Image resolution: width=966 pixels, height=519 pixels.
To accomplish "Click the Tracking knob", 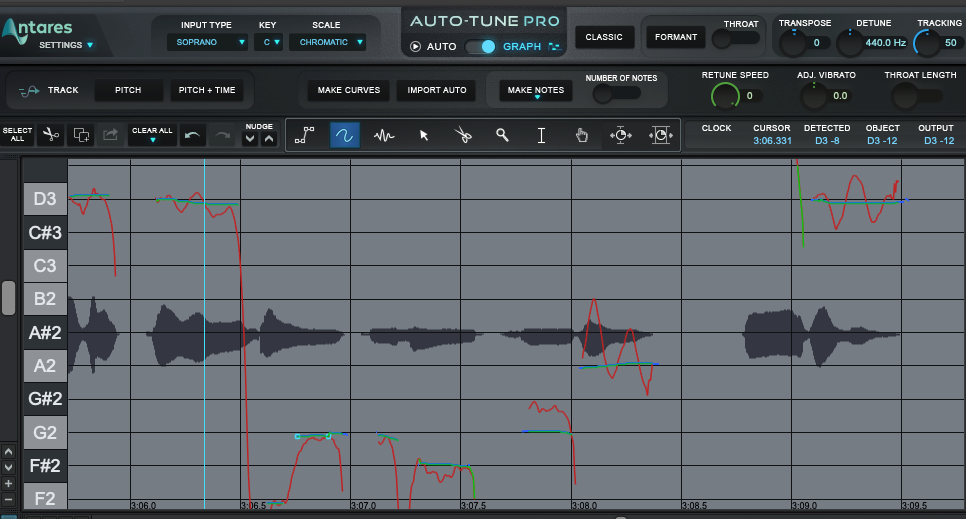I will [x=926, y=43].
